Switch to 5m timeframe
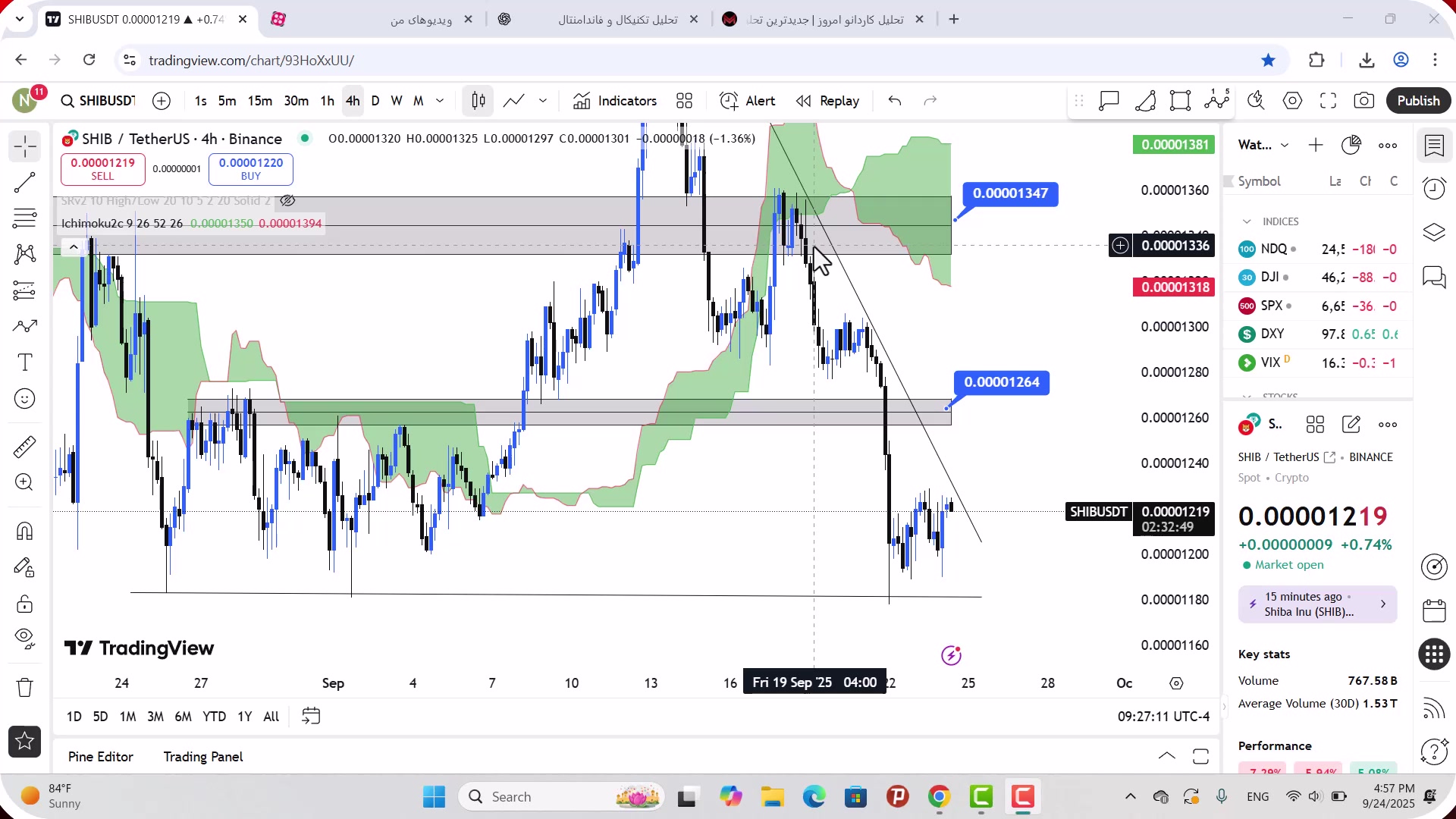This screenshot has width=1456, height=819. [227, 101]
